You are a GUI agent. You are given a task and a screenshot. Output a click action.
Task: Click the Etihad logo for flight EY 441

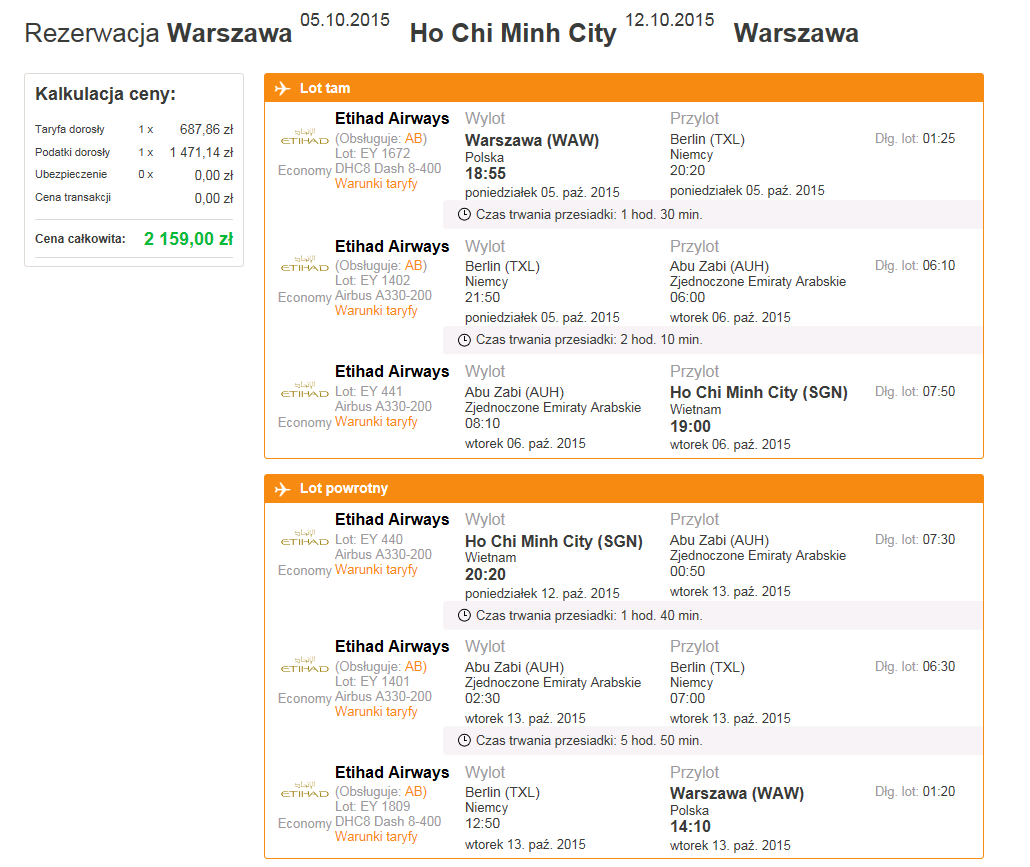[305, 389]
